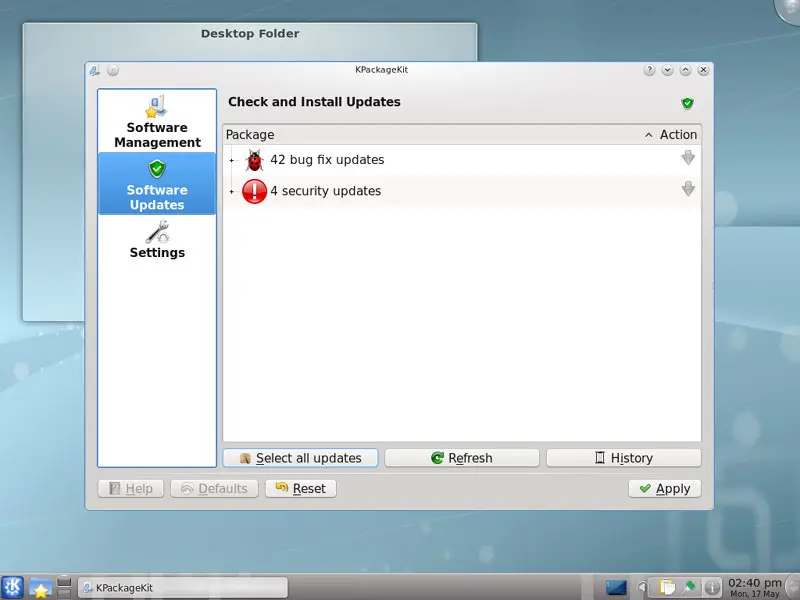Click the green update notifier tray icon
This screenshot has height=600, width=800.
(x=689, y=587)
